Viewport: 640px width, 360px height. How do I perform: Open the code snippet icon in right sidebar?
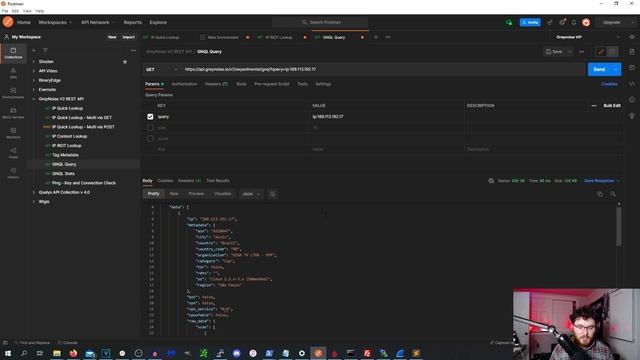(632, 84)
